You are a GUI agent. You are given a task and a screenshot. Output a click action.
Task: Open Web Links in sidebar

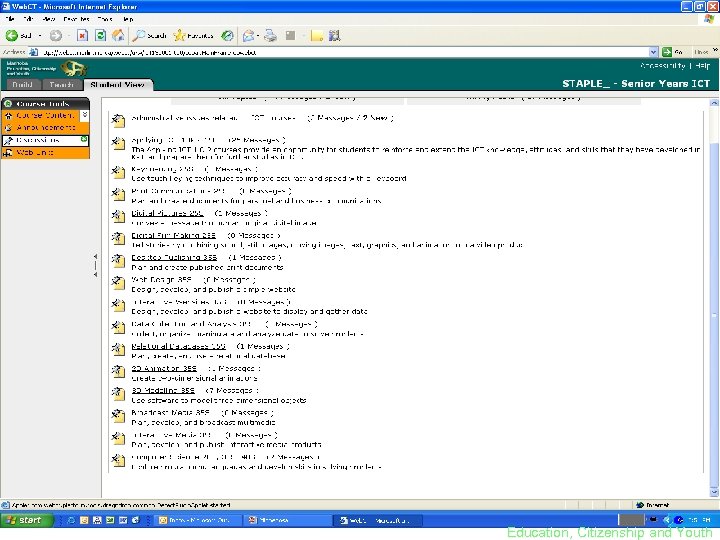point(34,152)
